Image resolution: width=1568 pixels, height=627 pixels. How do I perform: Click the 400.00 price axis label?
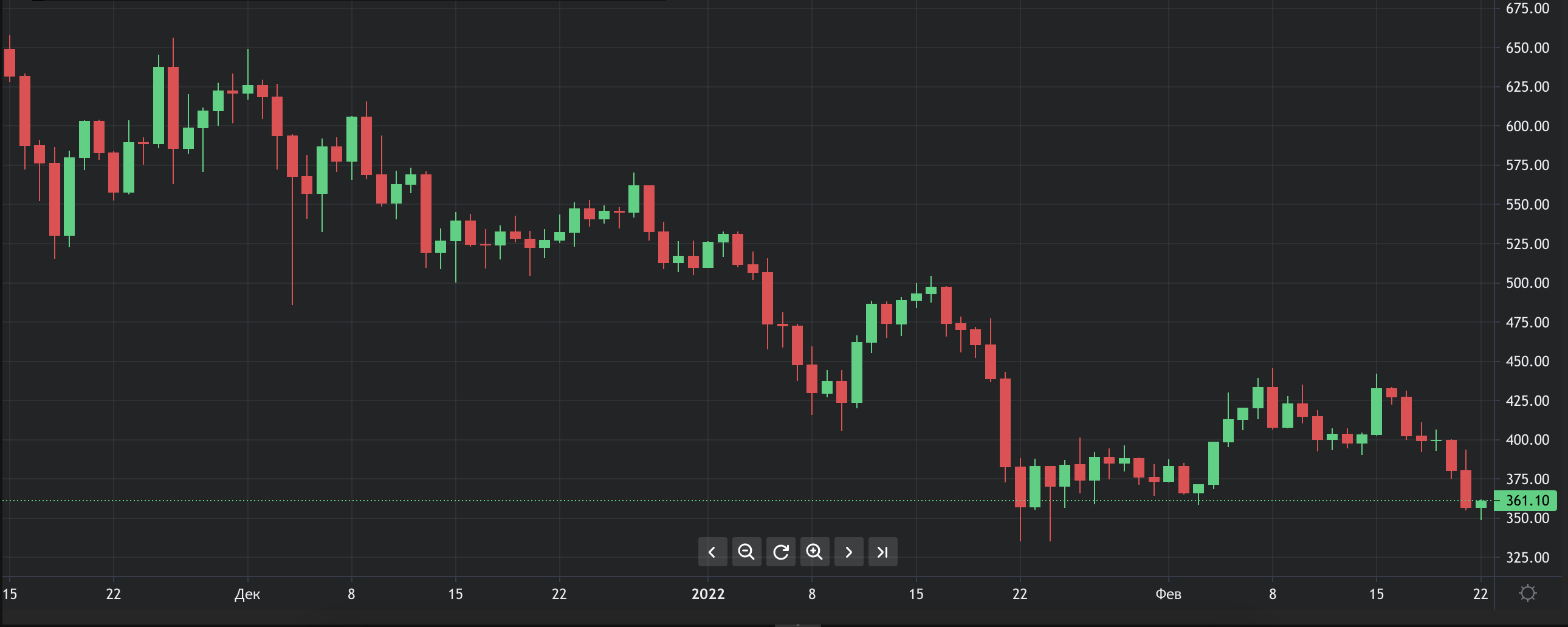click(1527, 439)
